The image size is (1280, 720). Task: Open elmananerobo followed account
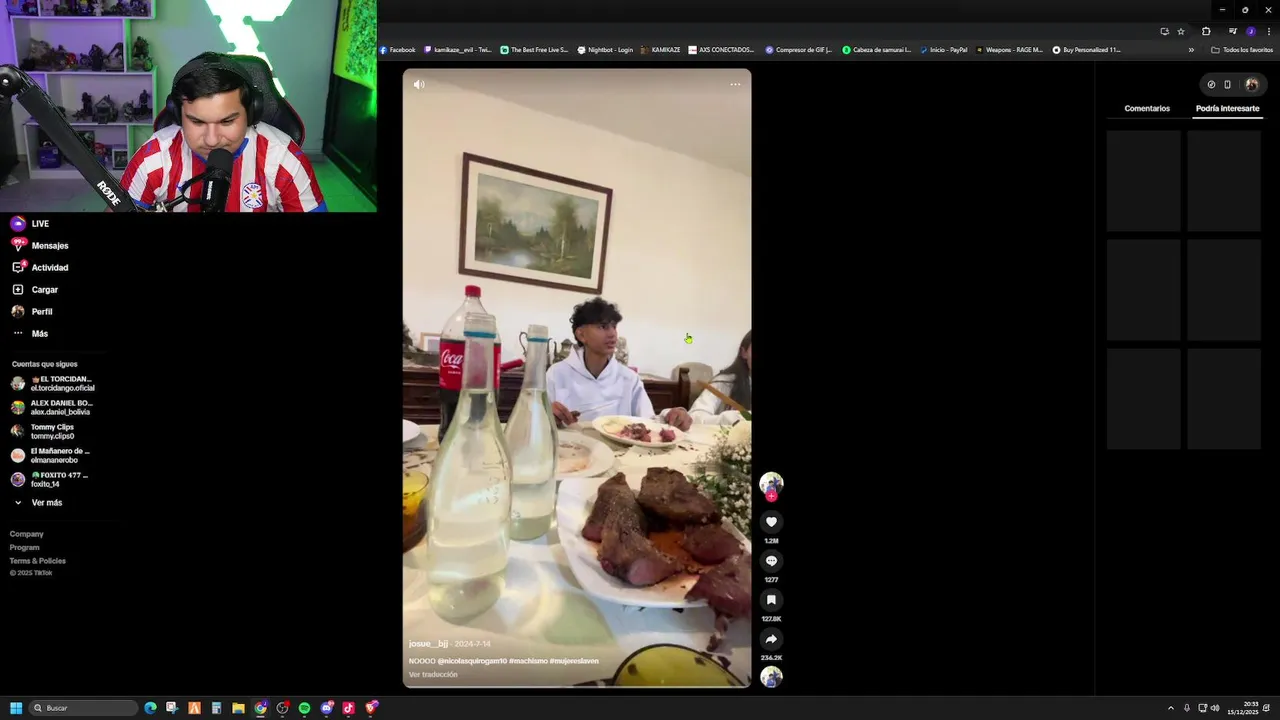tap(51, 456)
